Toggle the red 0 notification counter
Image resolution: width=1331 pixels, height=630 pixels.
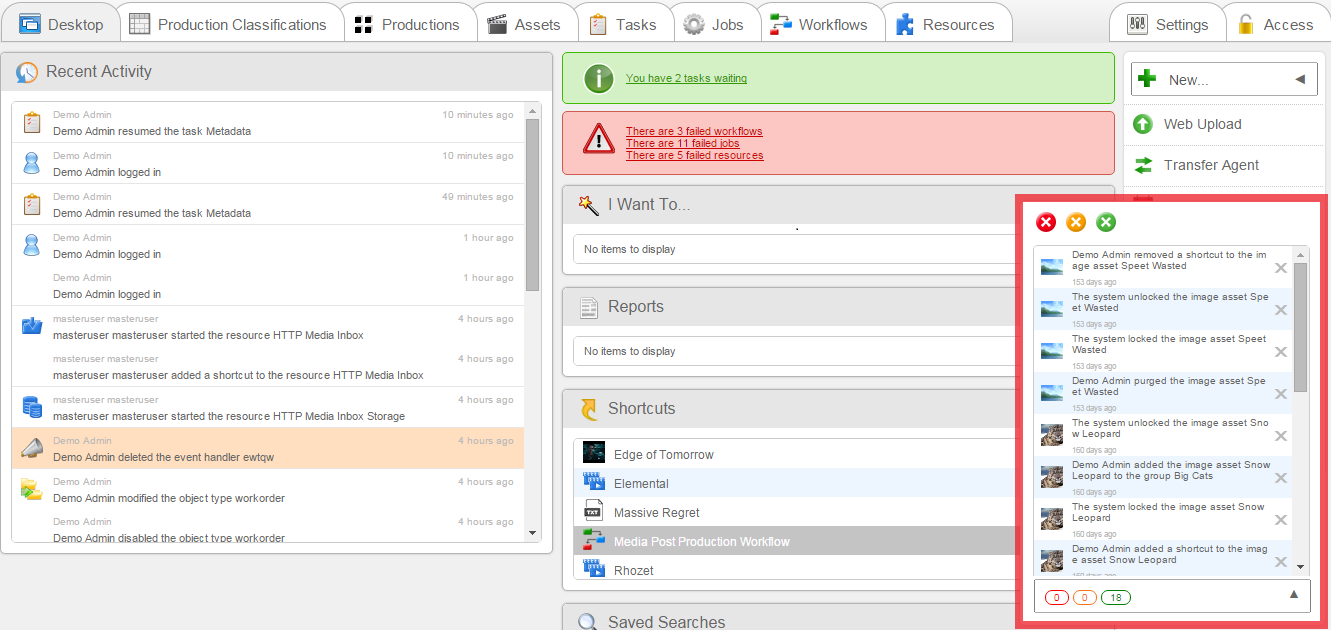pos(1056,598)
